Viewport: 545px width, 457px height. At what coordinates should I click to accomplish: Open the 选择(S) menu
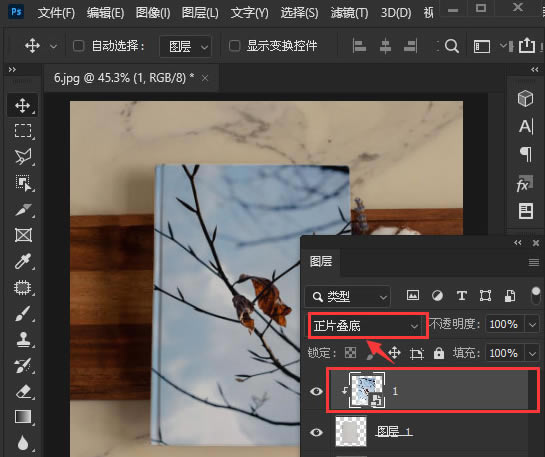tap(299, 13)
